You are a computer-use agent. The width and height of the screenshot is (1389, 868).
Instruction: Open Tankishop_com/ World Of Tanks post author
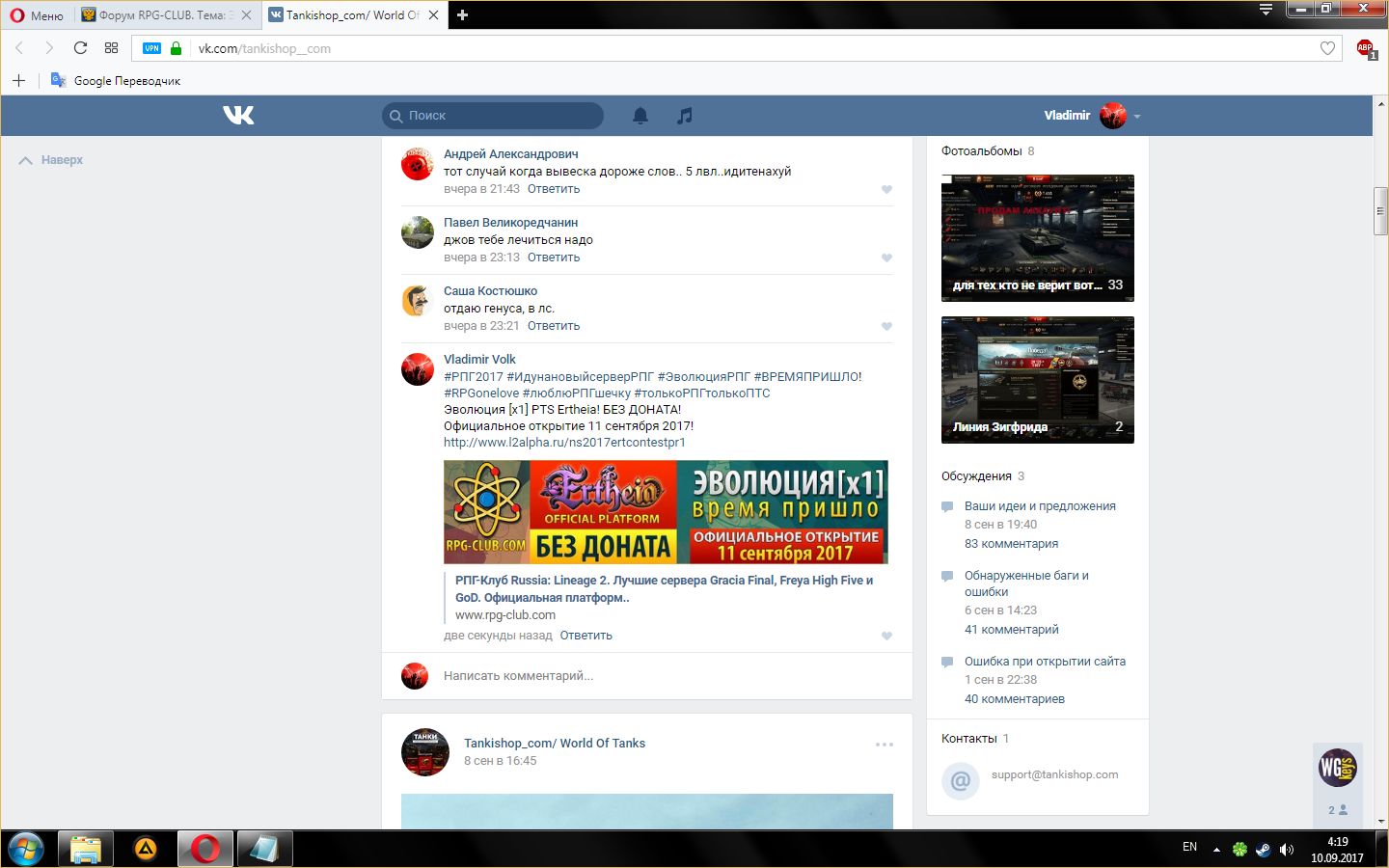555,744
